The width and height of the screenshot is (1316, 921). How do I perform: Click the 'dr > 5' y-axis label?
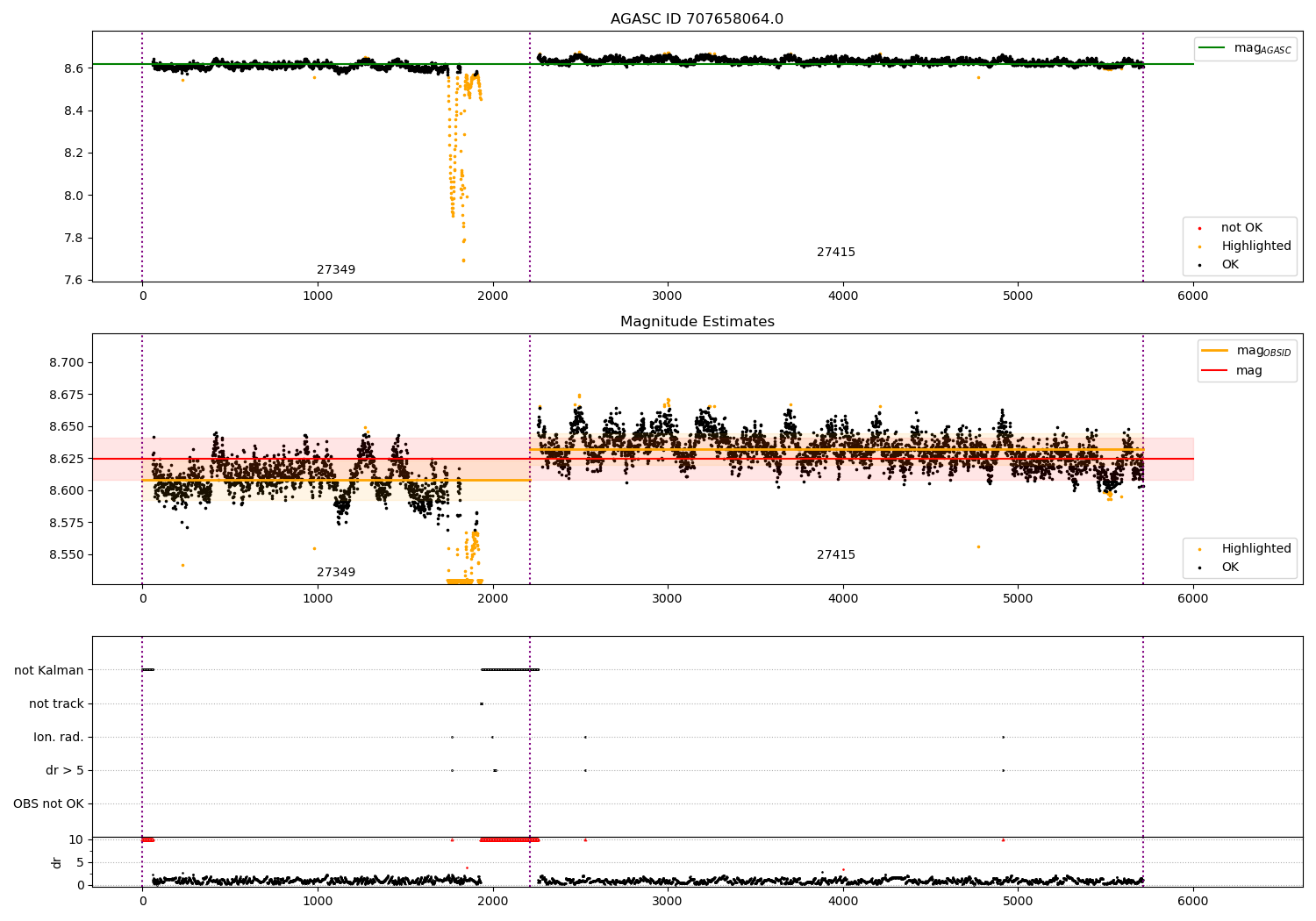click(65, 771)
